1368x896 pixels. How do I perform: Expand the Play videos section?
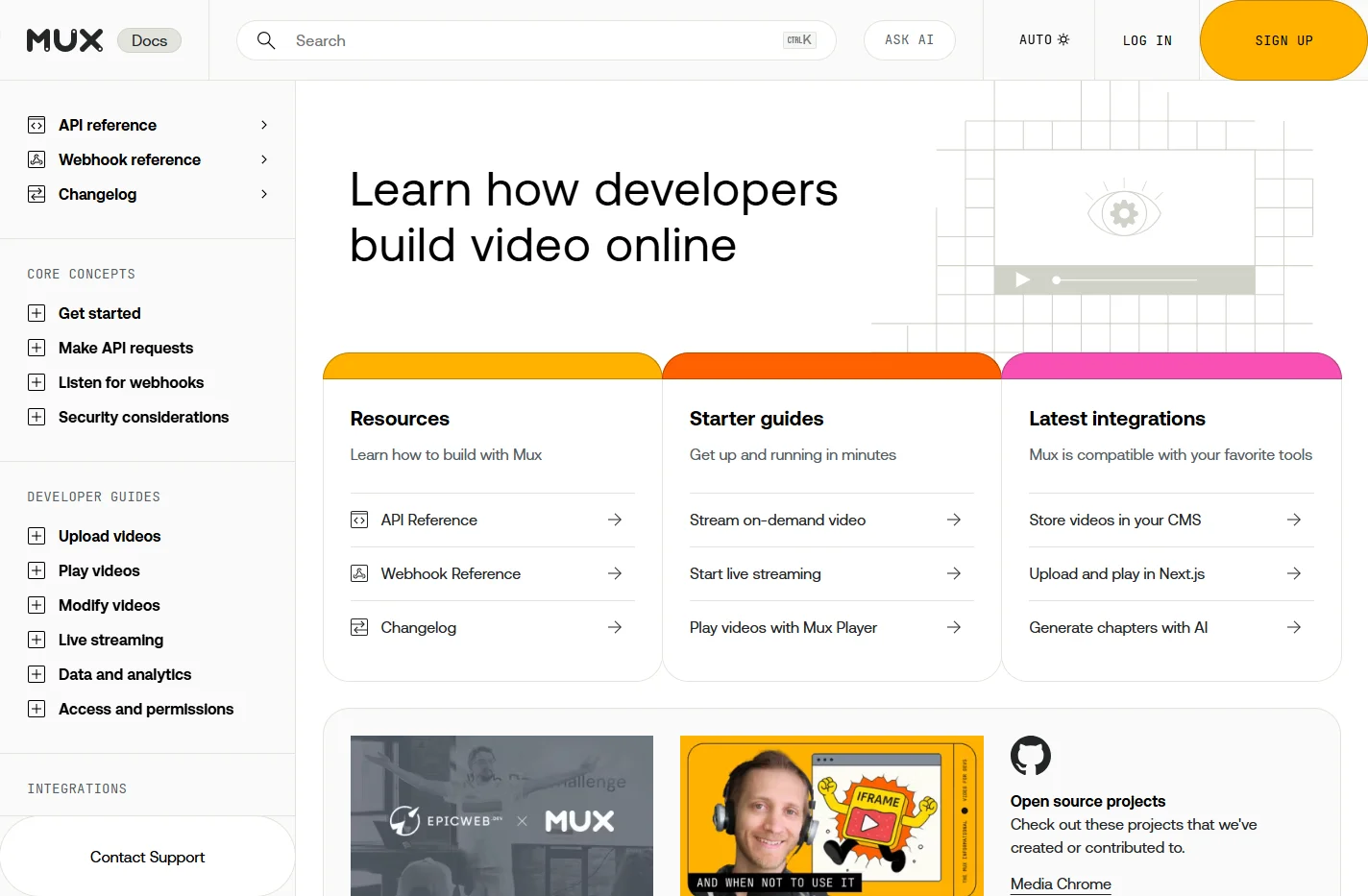coord(37,570)
